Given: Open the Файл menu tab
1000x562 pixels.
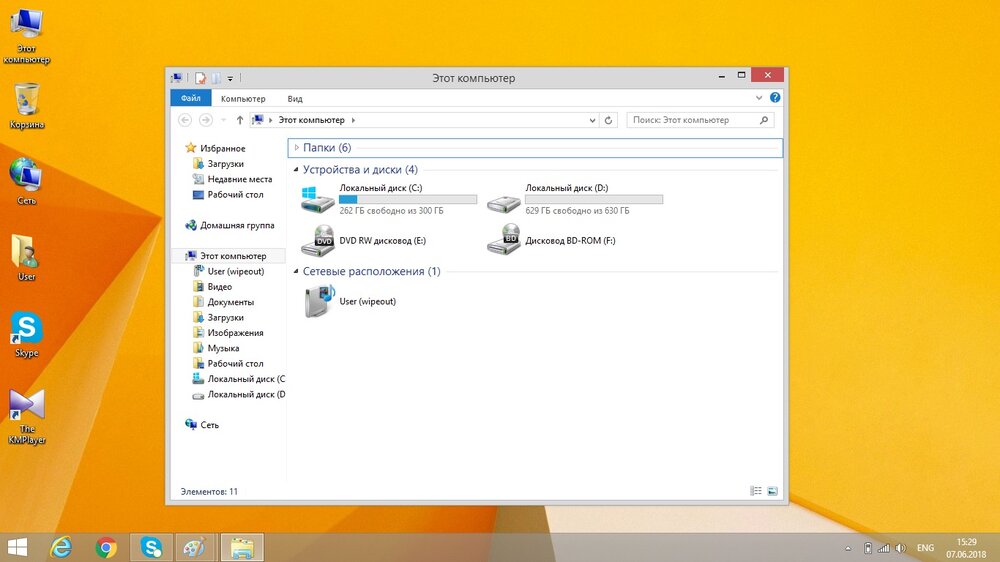Looking at the screenshot, I should click(190, 99).
